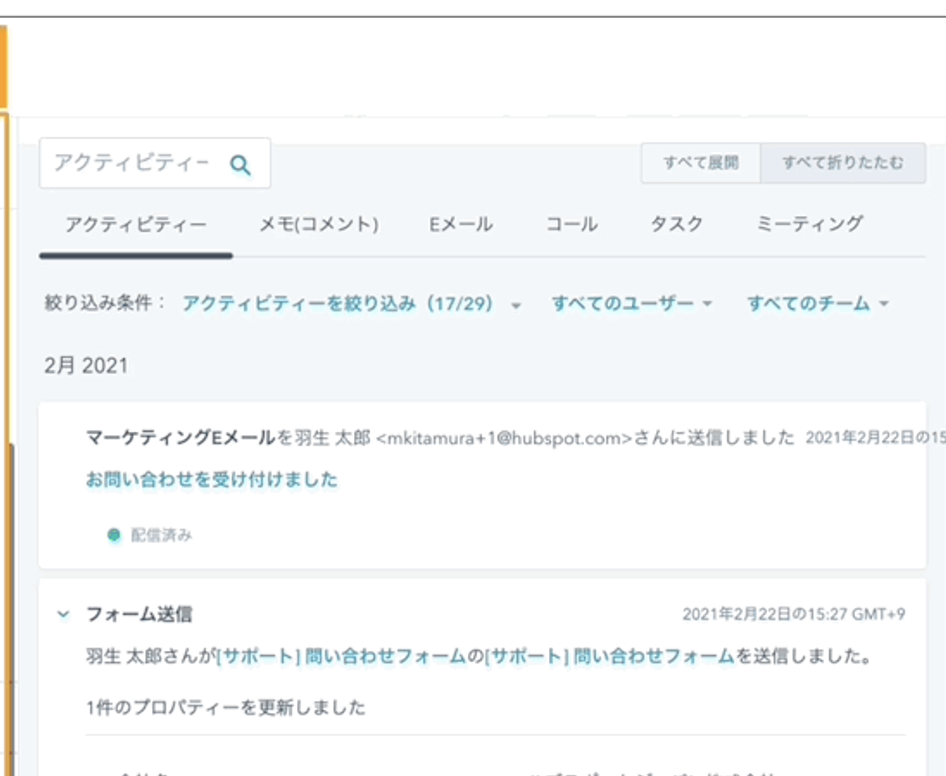Image resolution: width=946 pixels, height=776 pixels.
Task: Click second [サポート] 問い合わせフォーム link
Action: (x=609, y=655)
